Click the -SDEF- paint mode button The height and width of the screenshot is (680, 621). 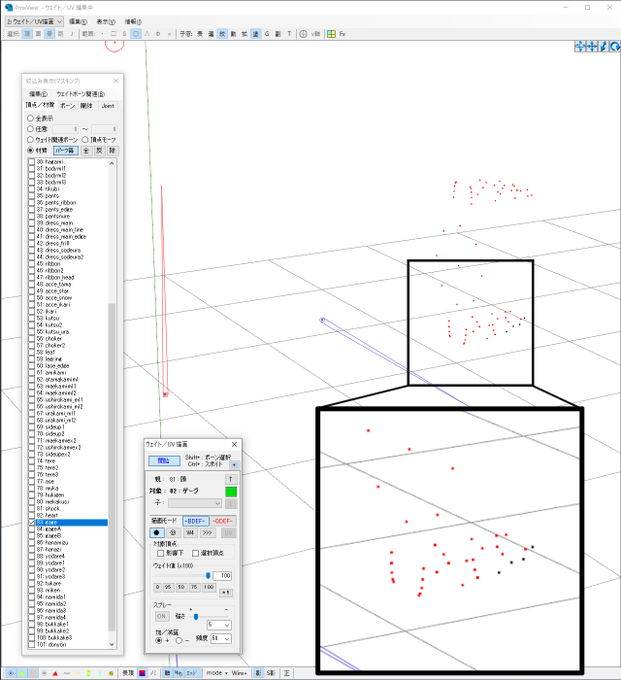pos(223,521)
